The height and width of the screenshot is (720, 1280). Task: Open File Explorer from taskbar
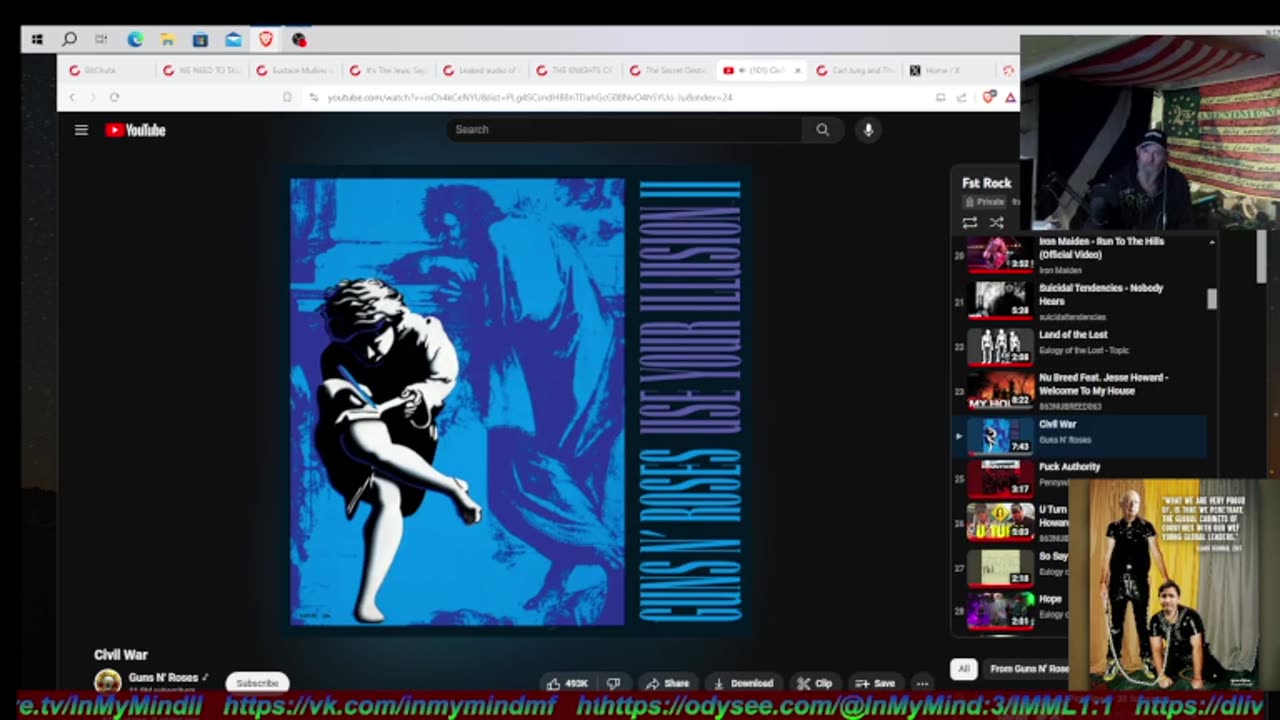[168, 40]
